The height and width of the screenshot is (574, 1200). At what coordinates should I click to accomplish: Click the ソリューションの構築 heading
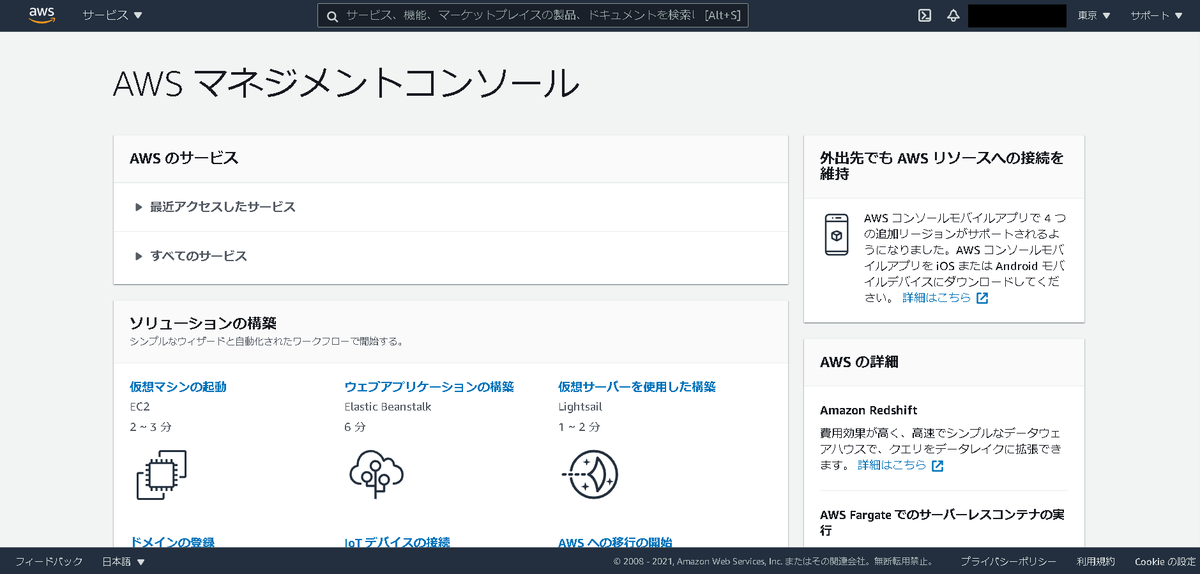pos(203,323)
